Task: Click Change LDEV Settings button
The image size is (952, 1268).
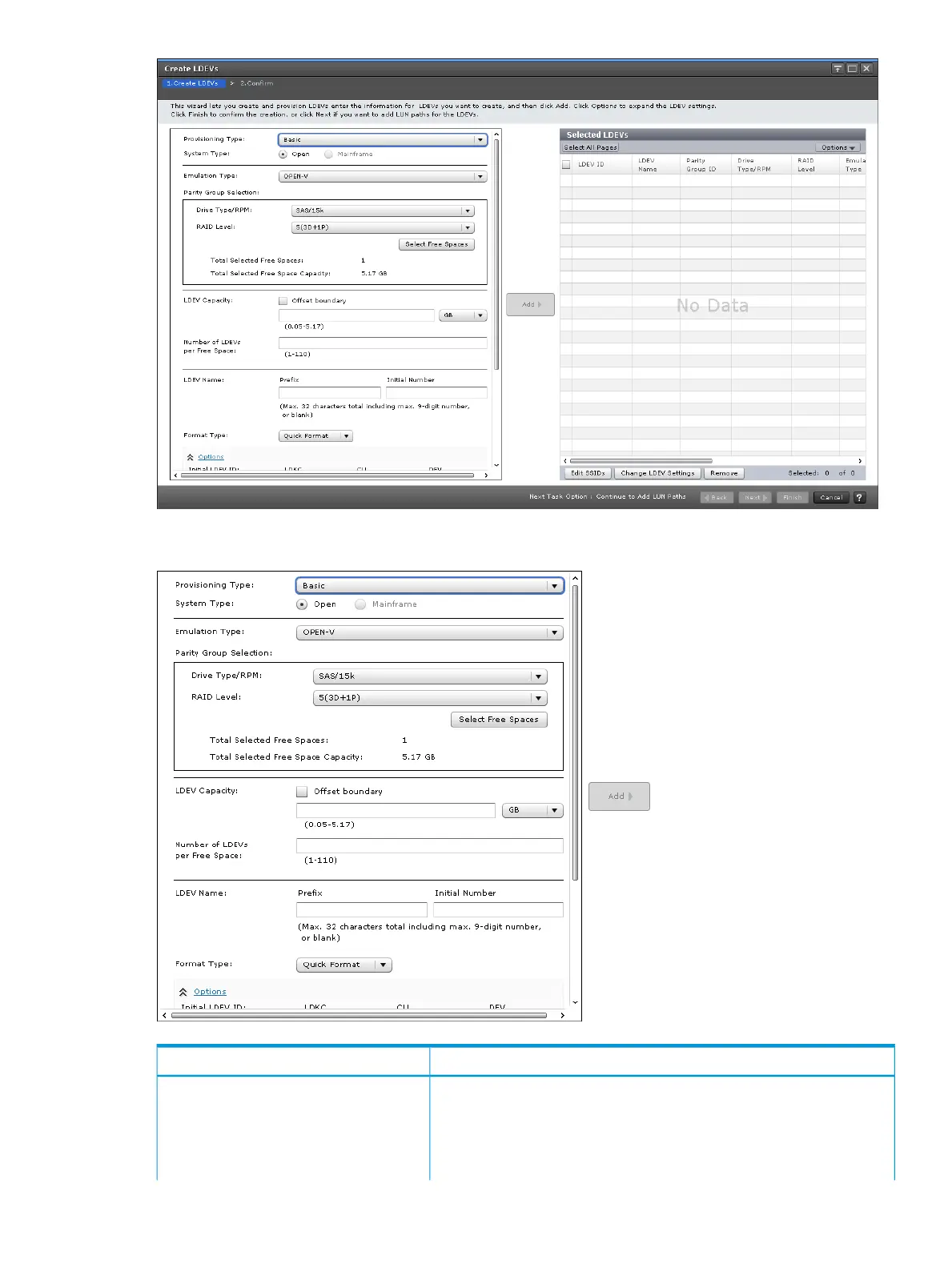Action: point(657,473)
